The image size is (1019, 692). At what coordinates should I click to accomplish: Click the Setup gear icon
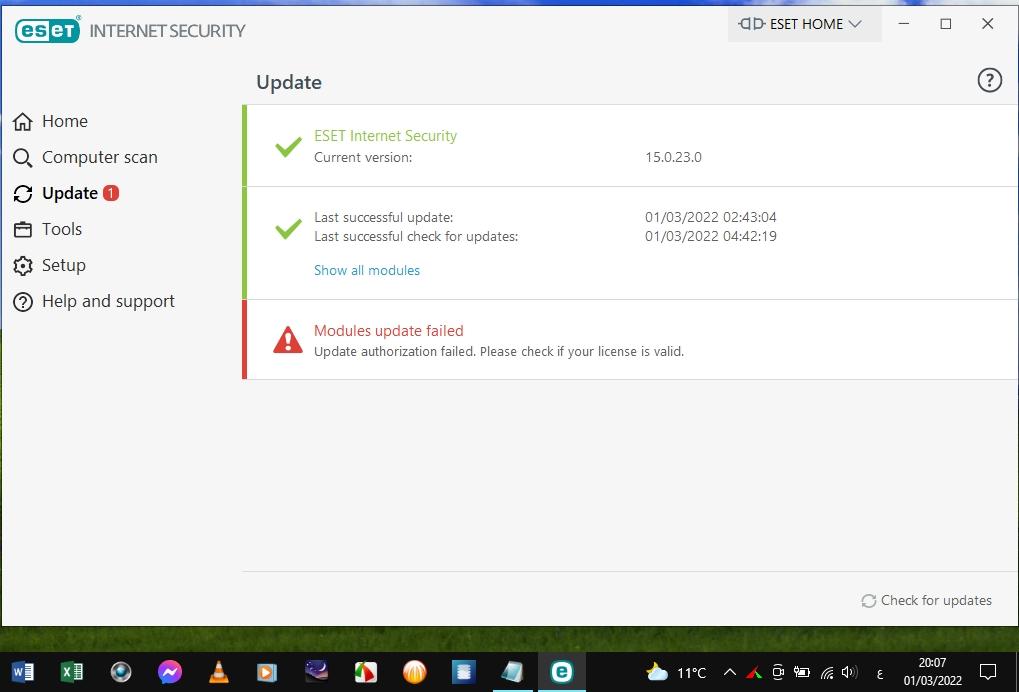click(23, 266)
